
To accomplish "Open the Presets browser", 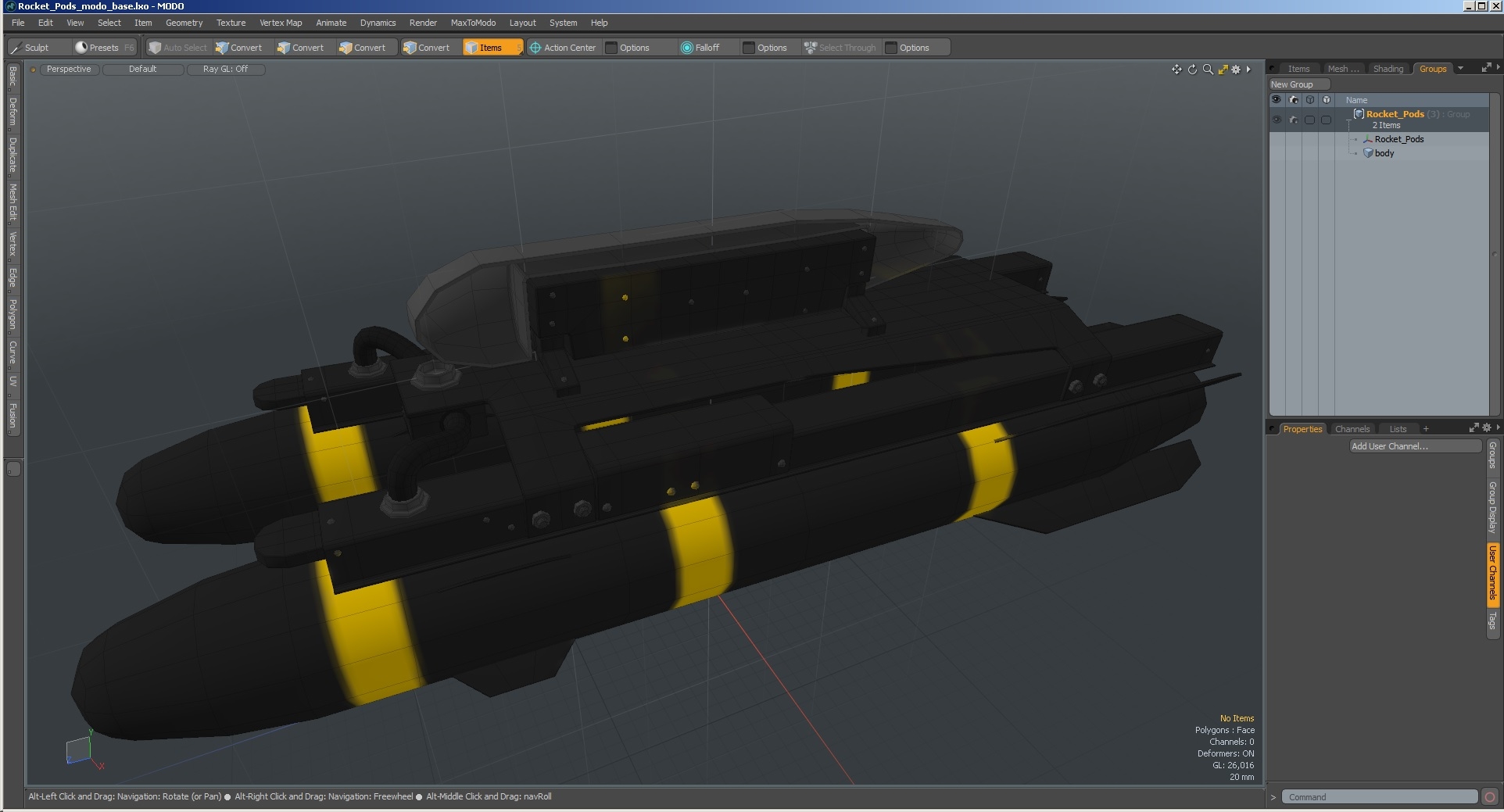I will point(100,48).
